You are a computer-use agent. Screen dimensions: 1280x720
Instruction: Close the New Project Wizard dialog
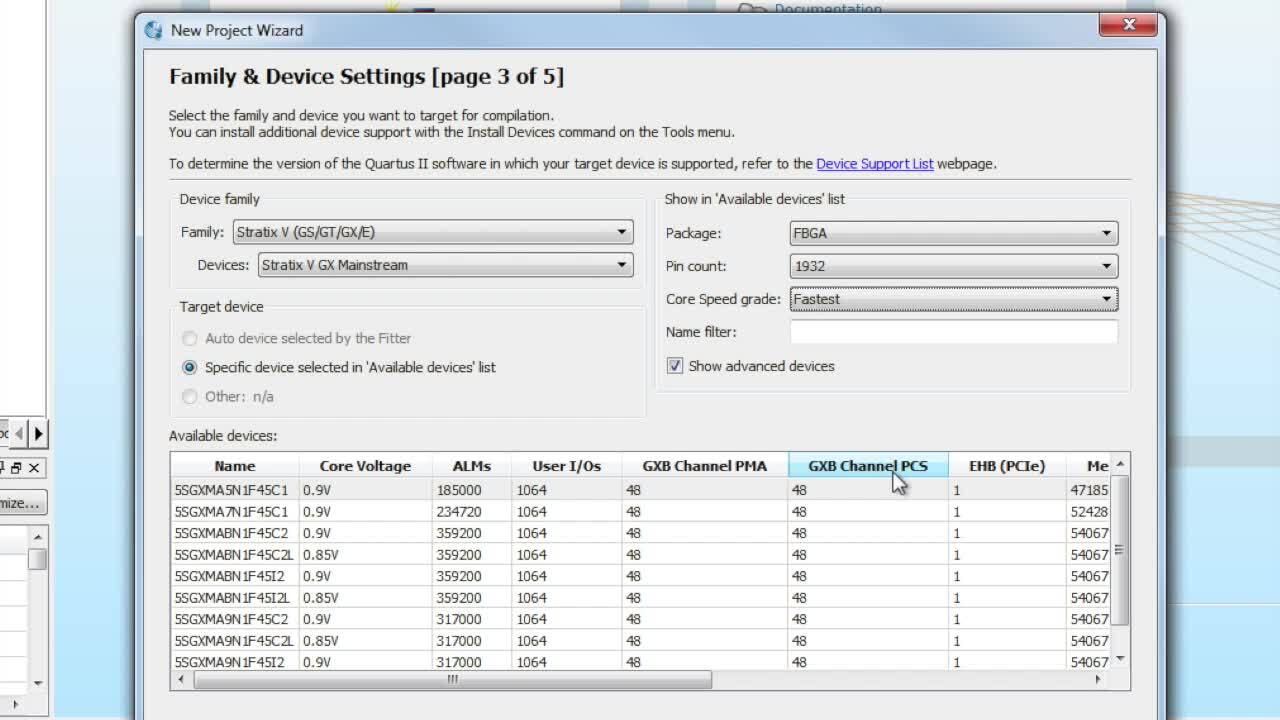click(1129, 25)
